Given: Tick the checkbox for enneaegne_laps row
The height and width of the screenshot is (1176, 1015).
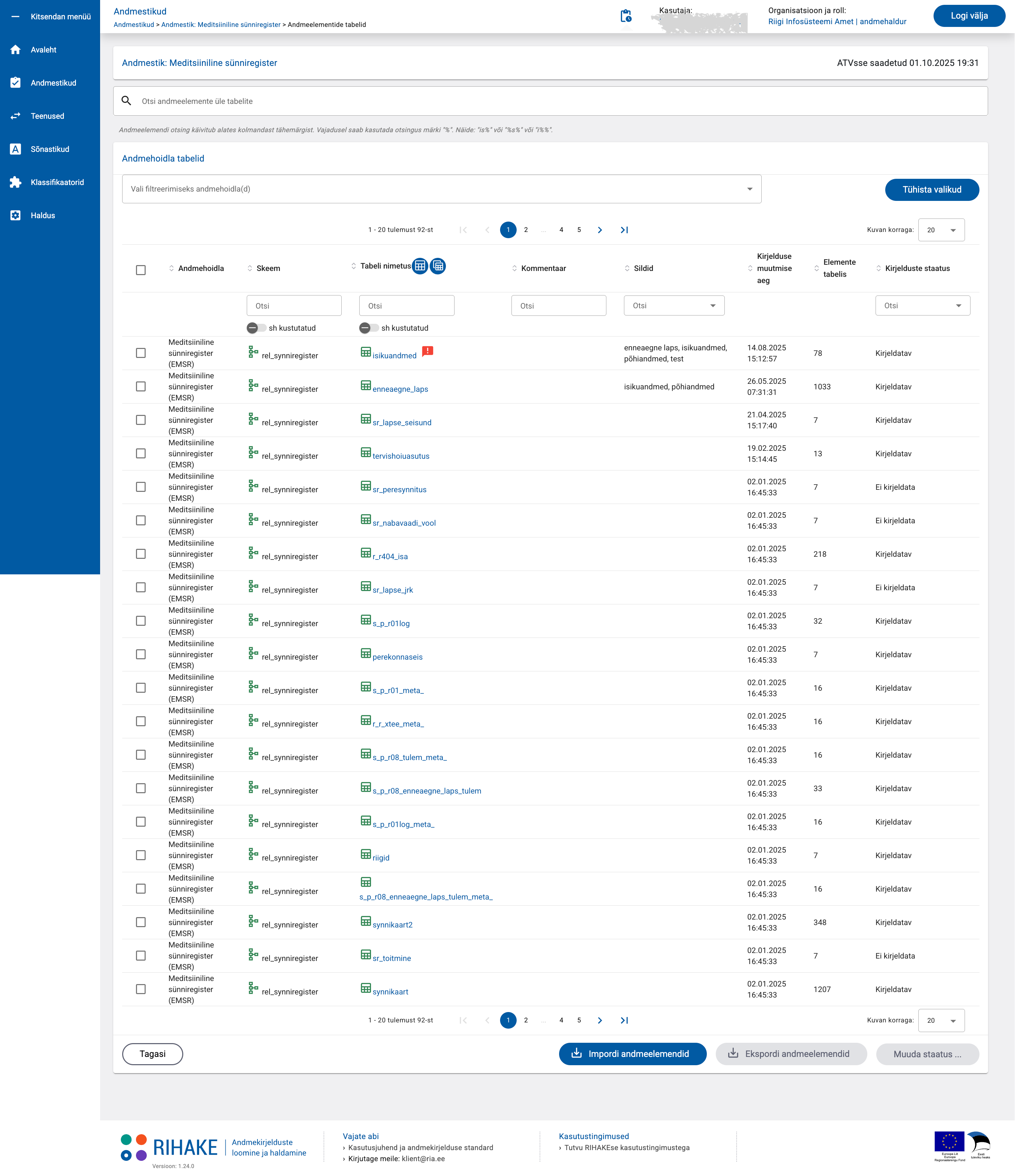Looking at the screenshot, I should (x=141, y=387).
